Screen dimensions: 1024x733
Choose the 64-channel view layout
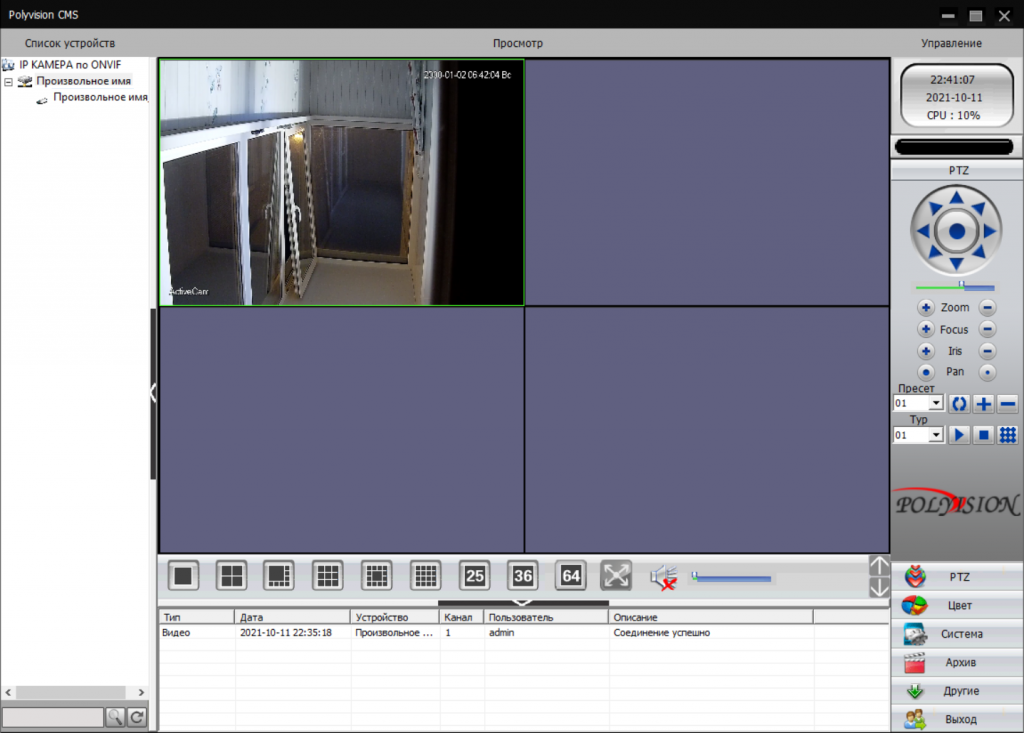point(571,575)
